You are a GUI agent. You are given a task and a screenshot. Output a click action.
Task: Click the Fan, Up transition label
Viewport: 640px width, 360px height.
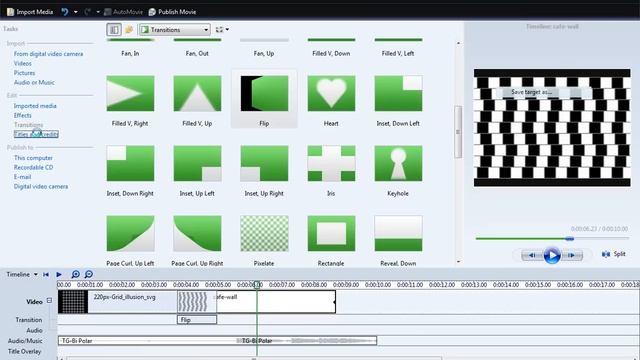pyautogui.click(x=264, y=53)
